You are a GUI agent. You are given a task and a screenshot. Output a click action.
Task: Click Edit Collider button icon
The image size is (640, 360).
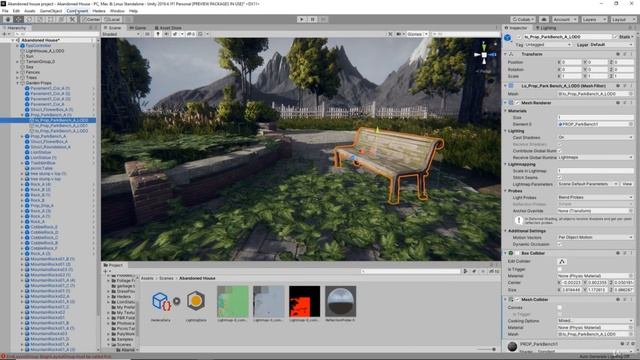point(562,262)
